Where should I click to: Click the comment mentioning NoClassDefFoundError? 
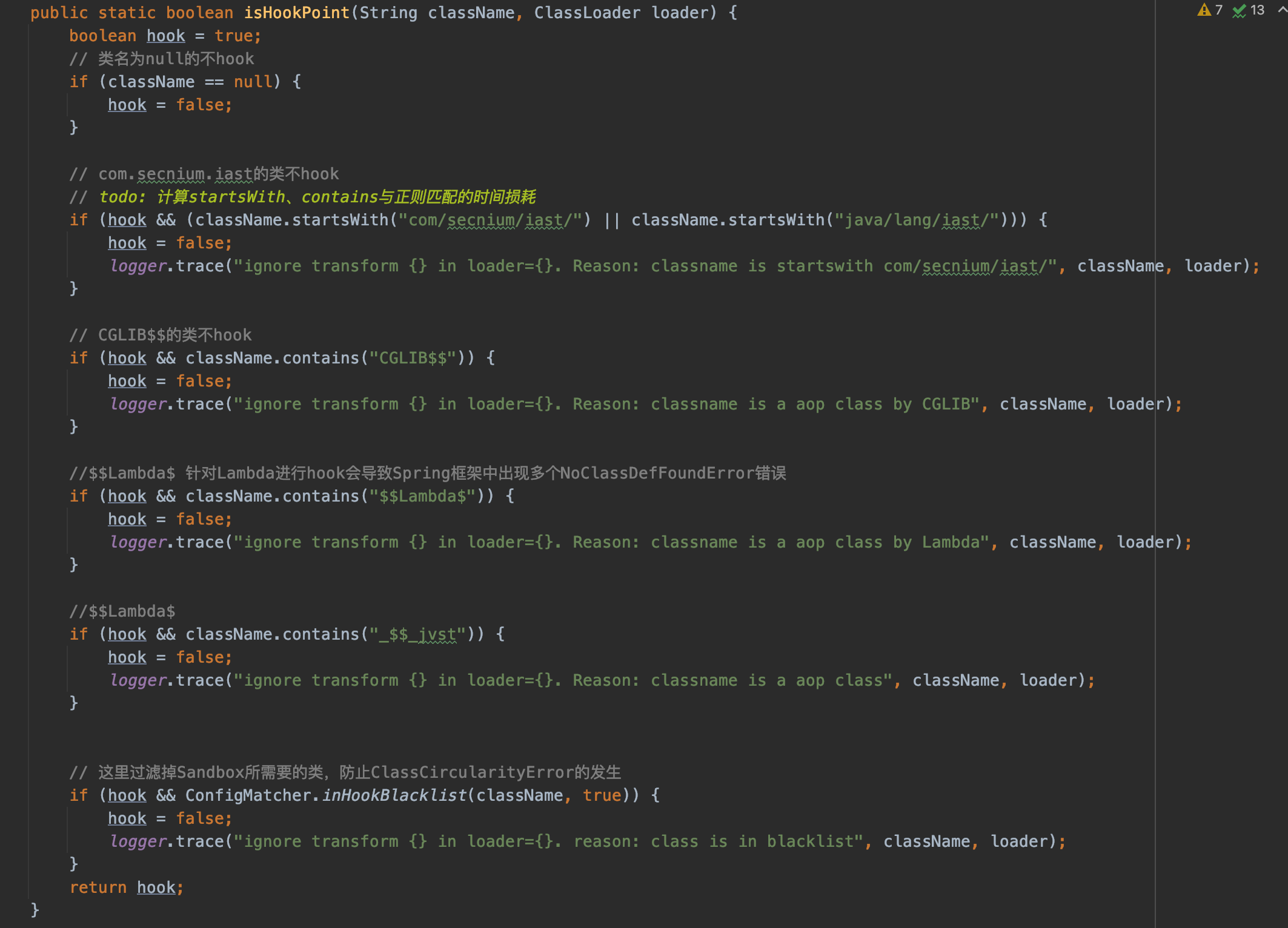tap(427, 473)
